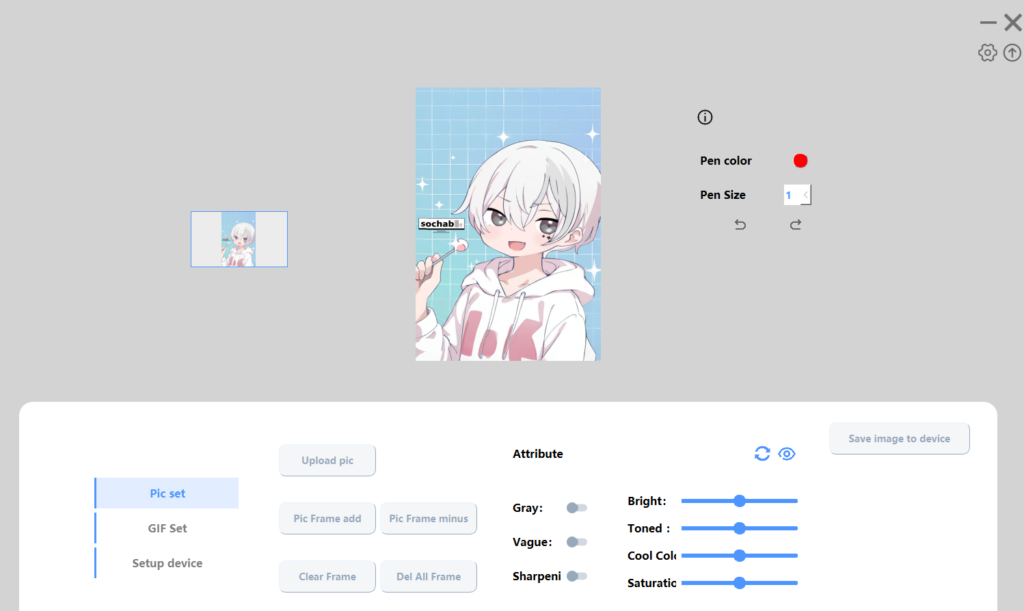The height and width of the screenshot is (611, 1024).
Task: Open the GIF Set tab
Action: (x=166, y=527)
